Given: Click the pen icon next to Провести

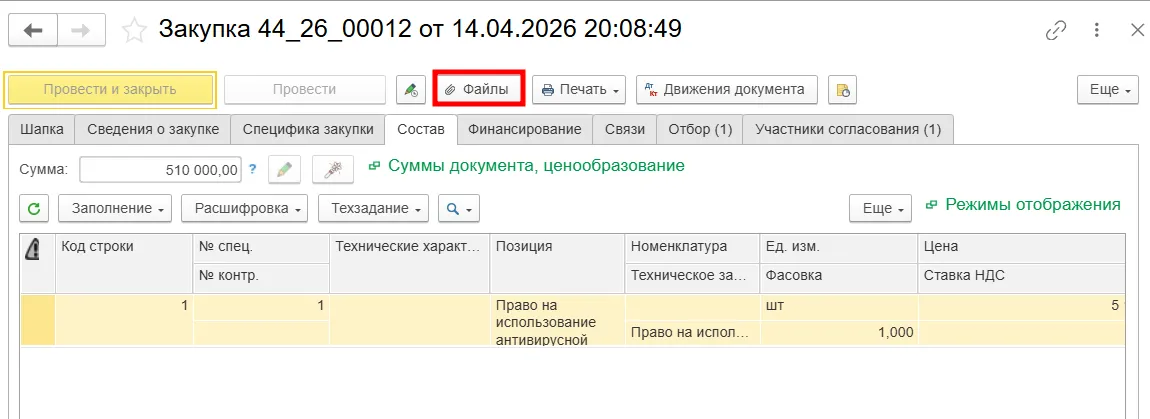Looking at the screenshot, I should (x=411, y=90).
